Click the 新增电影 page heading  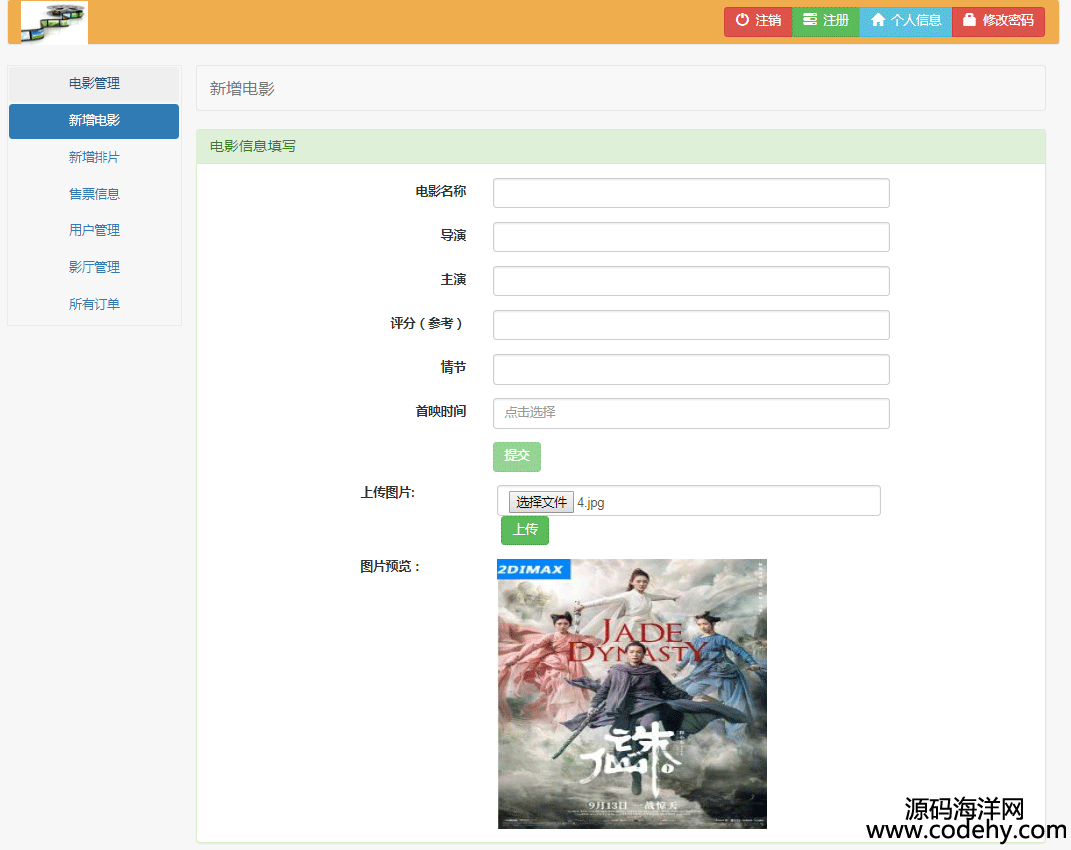pos(242,89)
